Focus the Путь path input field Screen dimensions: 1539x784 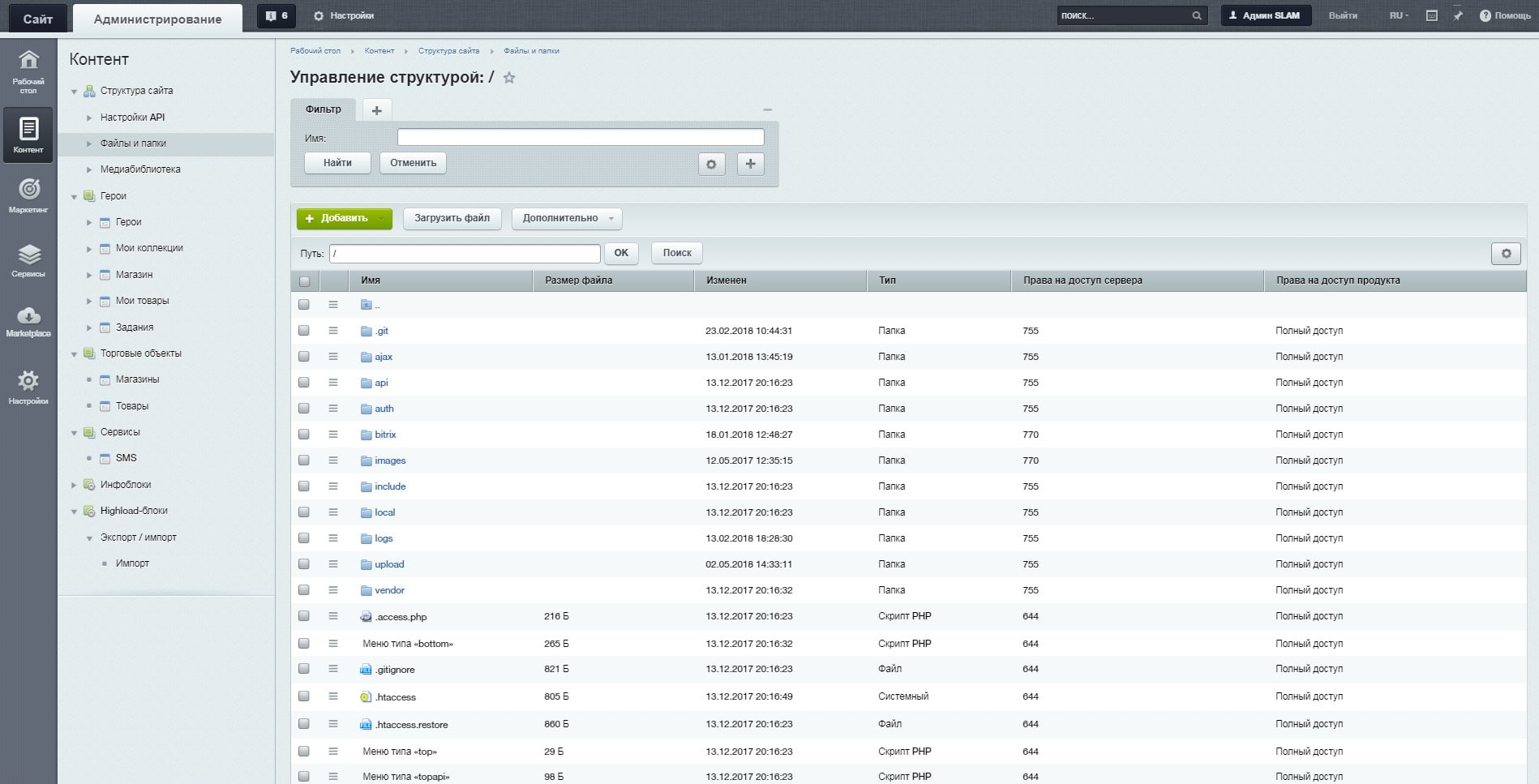[465, 254]
